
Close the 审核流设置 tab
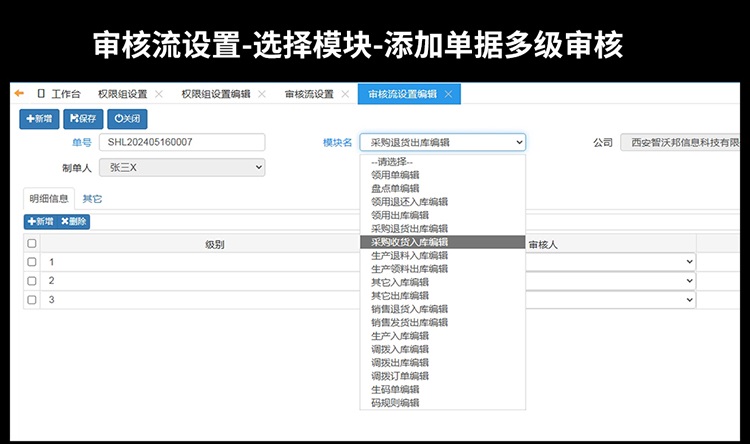pyautogui.click(x=345, y=94)
